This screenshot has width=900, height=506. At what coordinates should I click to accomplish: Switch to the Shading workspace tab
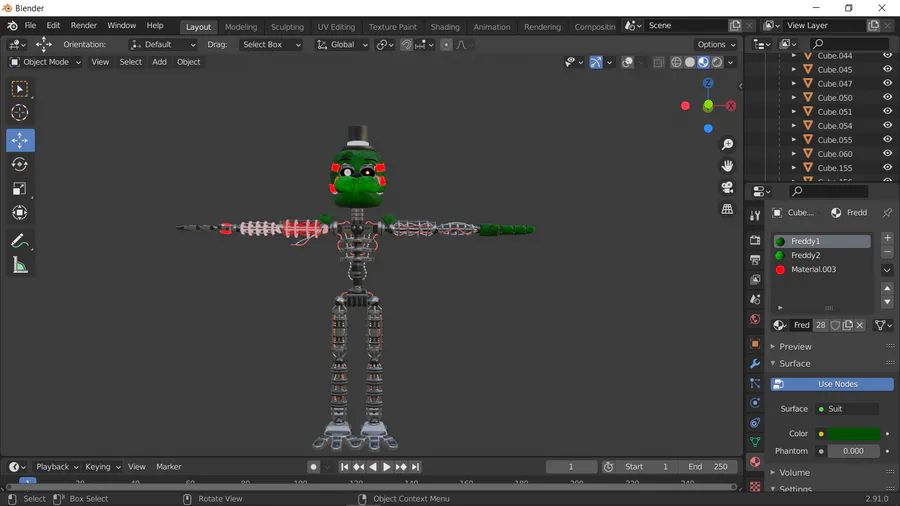coord(445,26)
